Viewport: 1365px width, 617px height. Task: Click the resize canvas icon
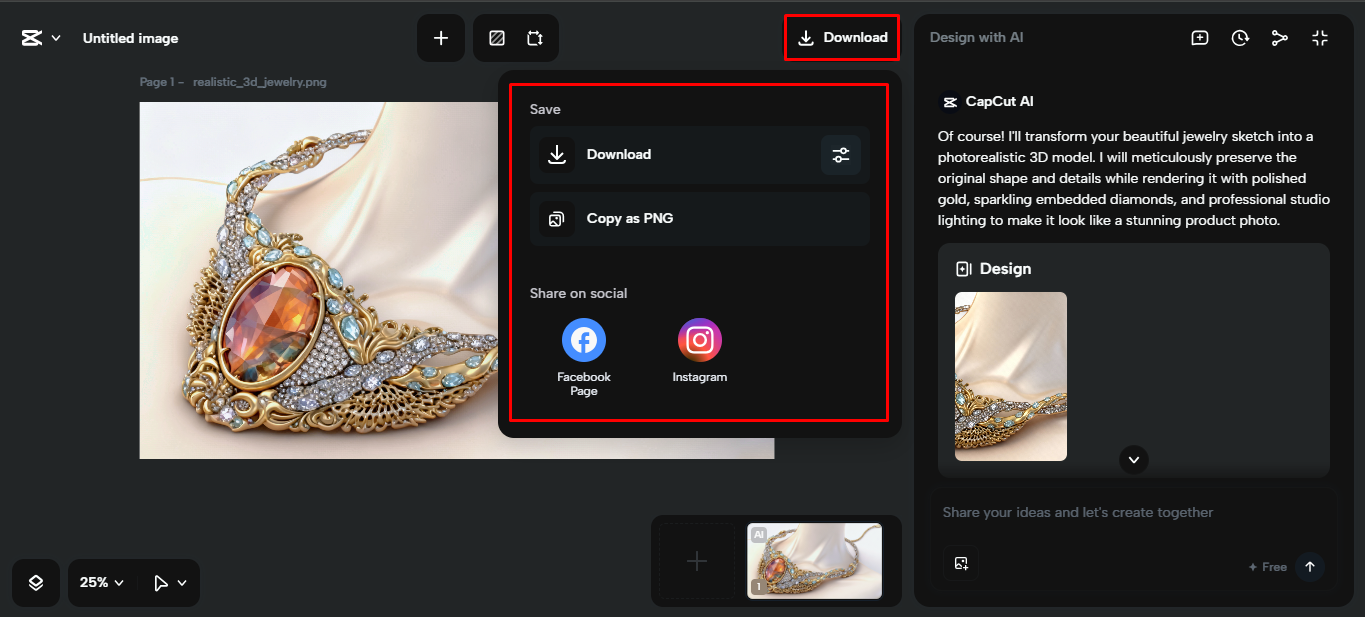(535, 37)
